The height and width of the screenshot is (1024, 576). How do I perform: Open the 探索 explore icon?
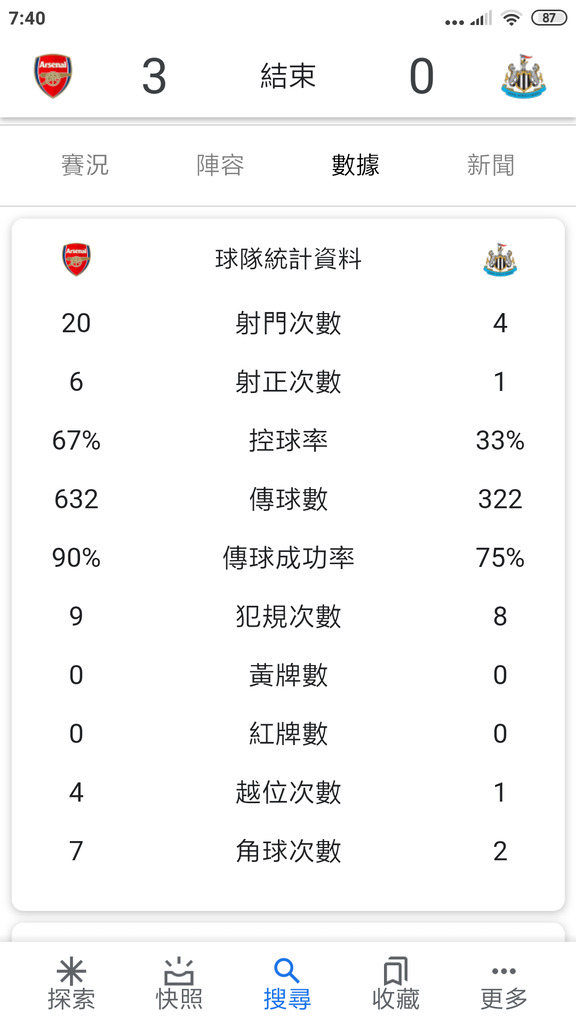coord(71,971)
